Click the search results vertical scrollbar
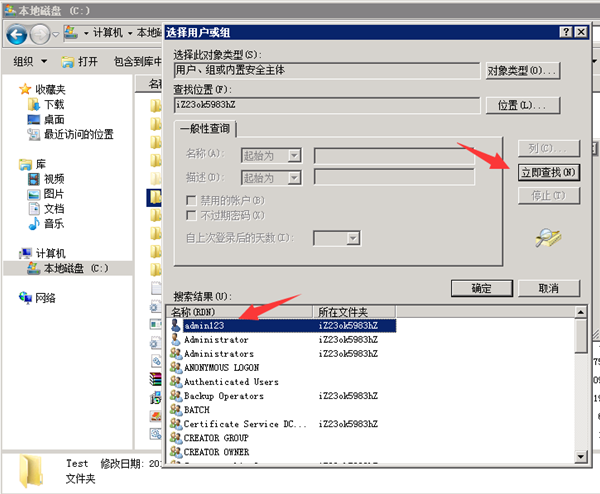The image size is (600, 494). [x=582, y=390]
